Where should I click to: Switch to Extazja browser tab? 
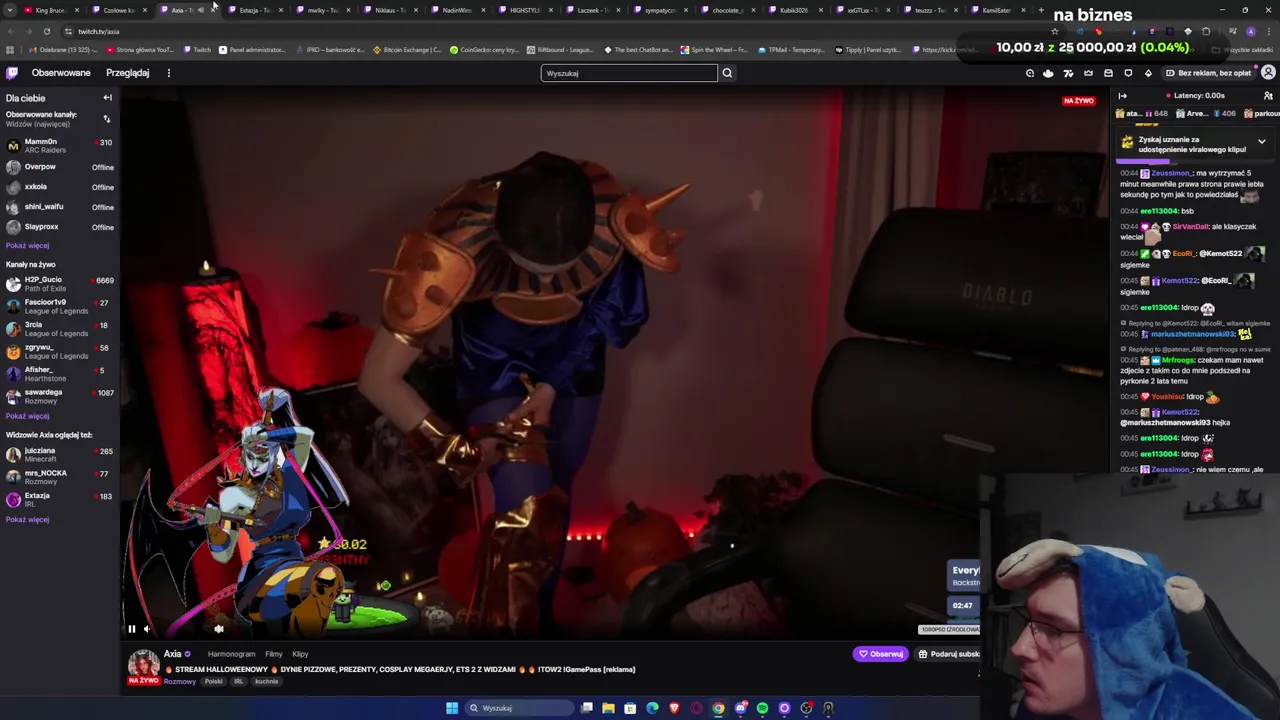[x=254, y=10]
